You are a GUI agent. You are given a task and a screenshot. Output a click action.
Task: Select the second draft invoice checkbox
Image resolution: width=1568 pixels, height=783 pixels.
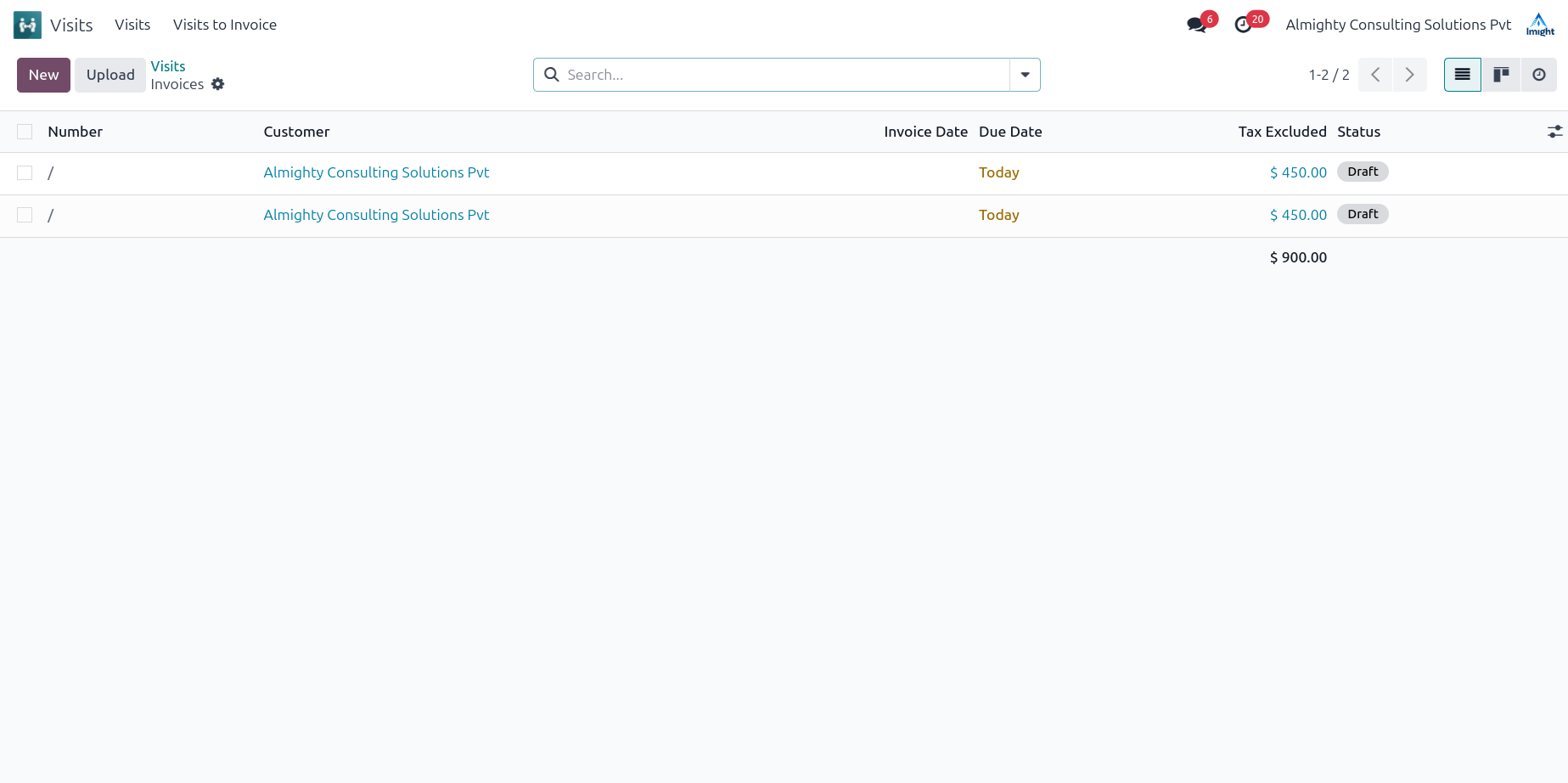pyautogui.click(x=25, y=215)
